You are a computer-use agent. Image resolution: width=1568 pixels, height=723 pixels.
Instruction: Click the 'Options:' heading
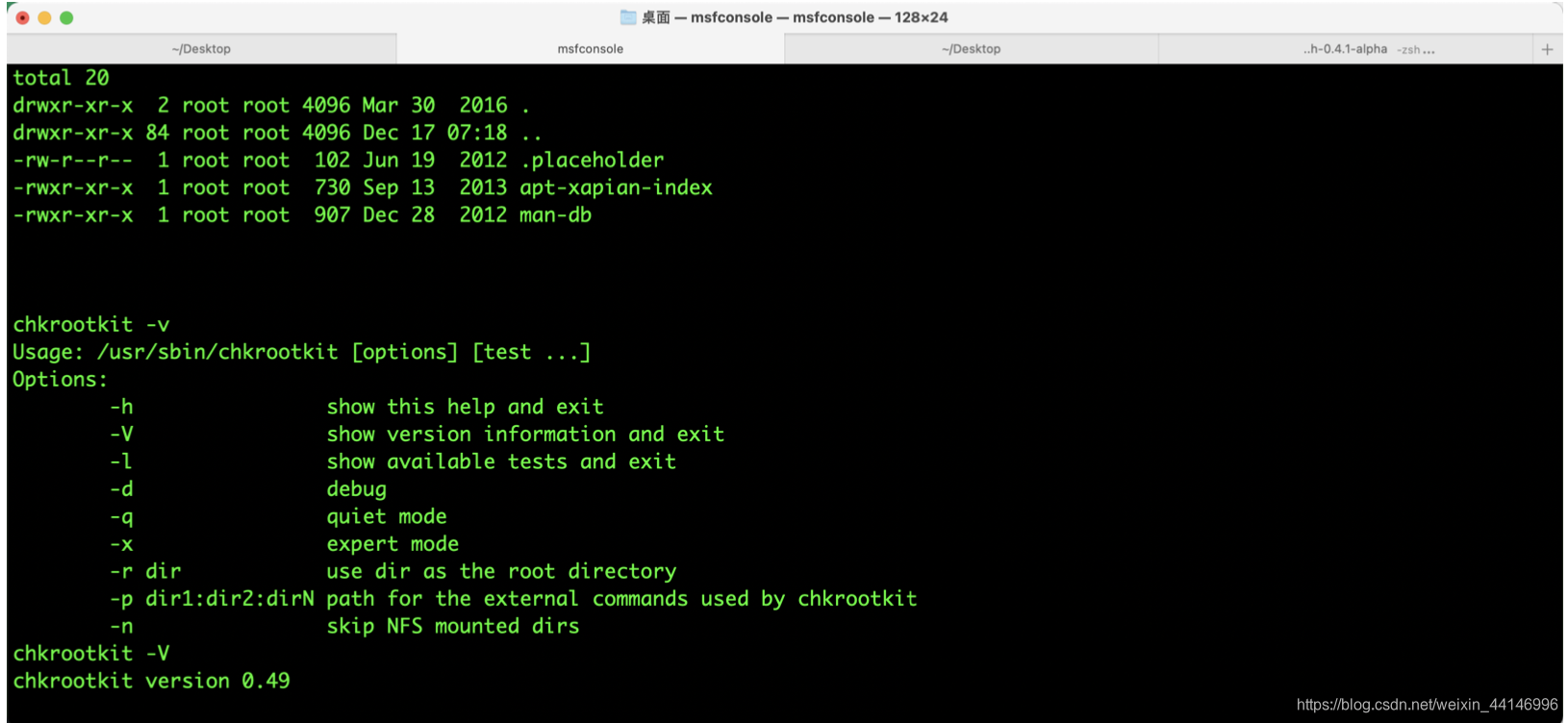pos(60,380)
